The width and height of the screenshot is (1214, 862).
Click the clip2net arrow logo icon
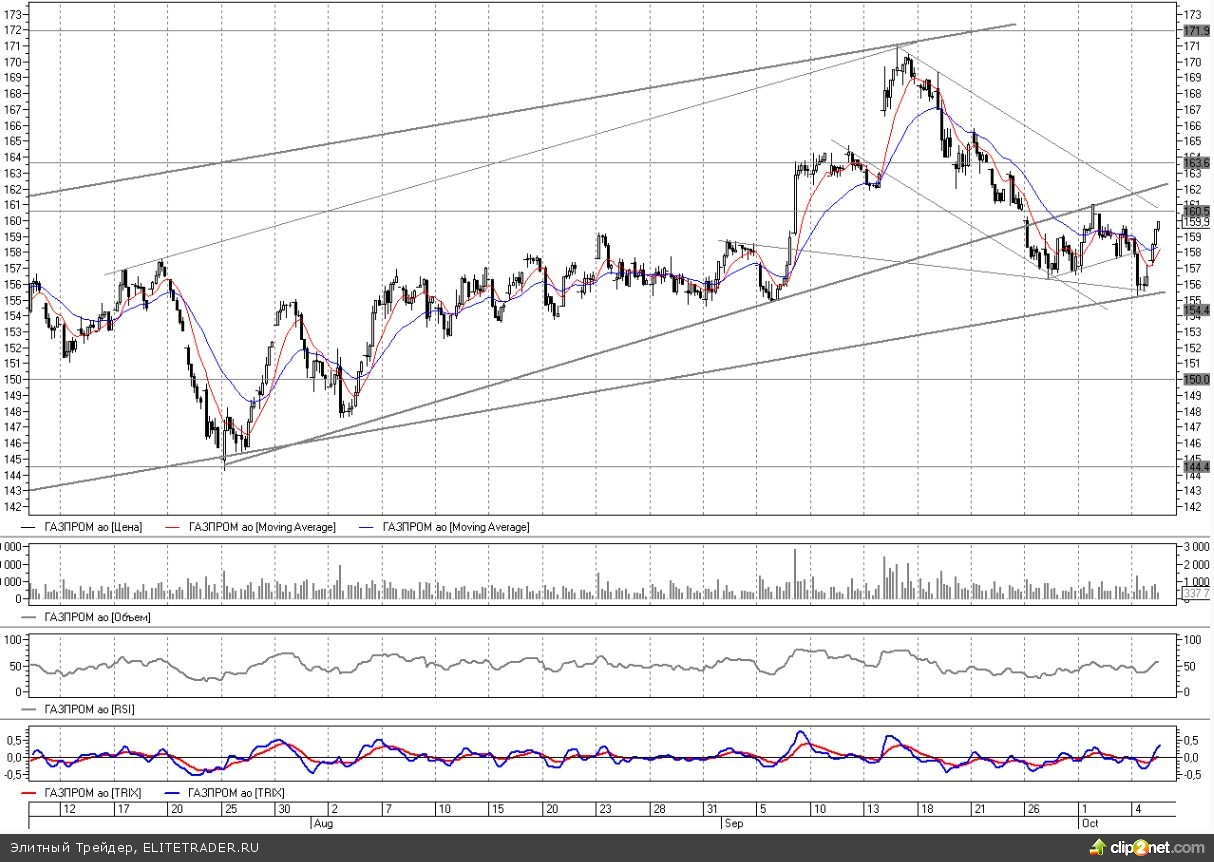point(1098,848)
